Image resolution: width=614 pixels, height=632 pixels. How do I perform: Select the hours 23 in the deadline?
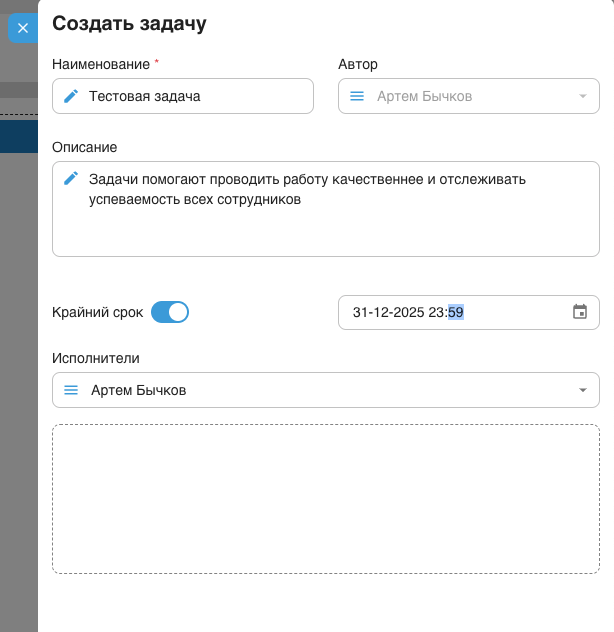[x=437, y=312]
